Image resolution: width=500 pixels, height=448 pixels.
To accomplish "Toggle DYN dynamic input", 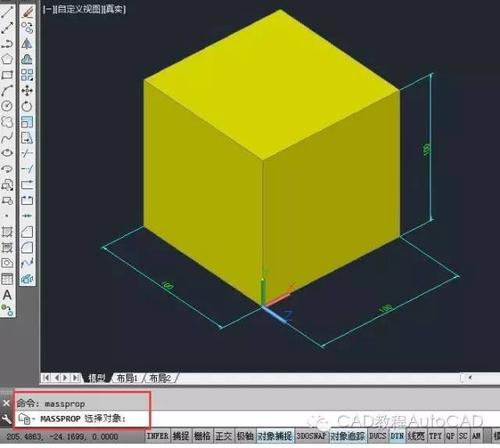I will click(397, 436).
